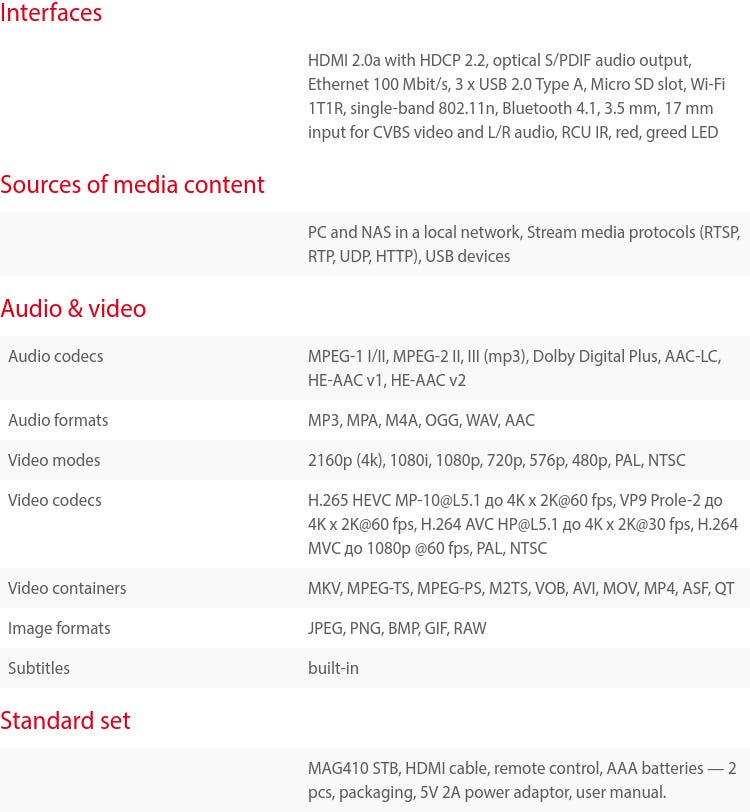Click the Video modes row label
This screenshot has height=812, width=750.
click(x=54, y=460)
